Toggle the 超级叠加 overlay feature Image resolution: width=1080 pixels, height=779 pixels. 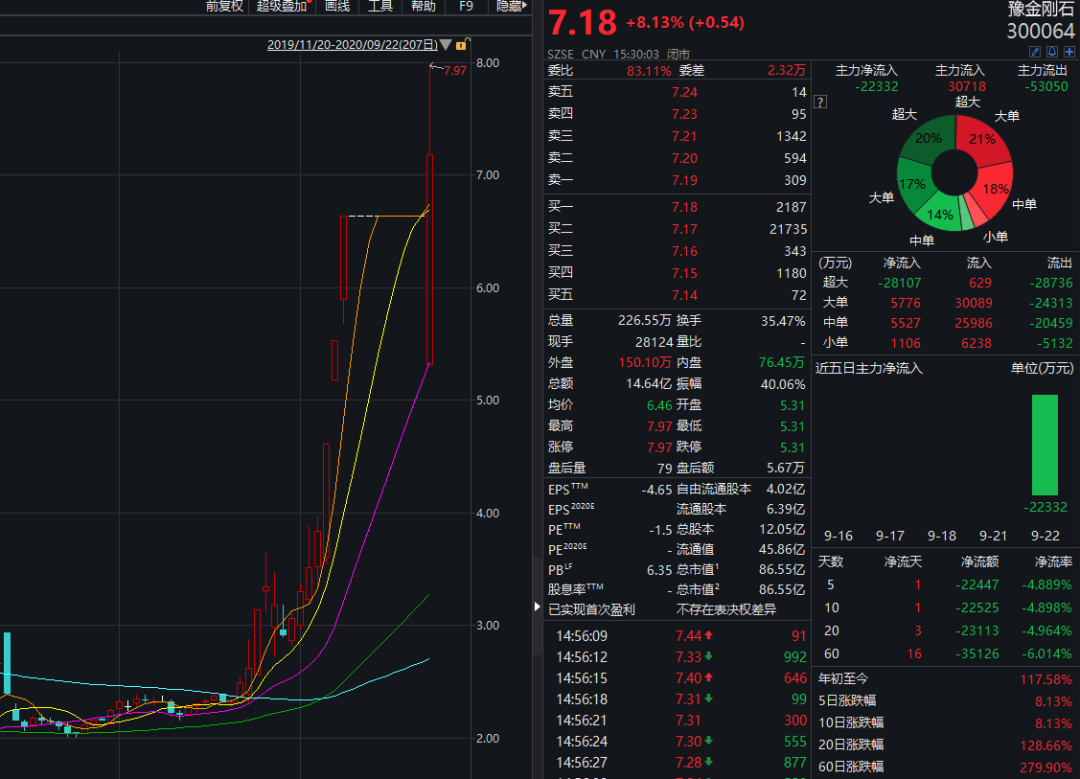pyautogui.click(x=281, y=7)
